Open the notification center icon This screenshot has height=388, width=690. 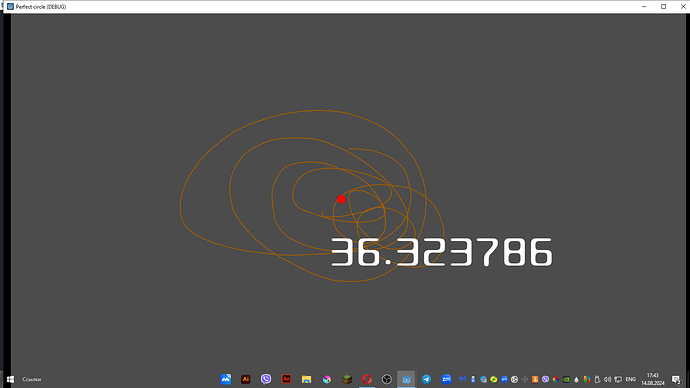(677, 379)
